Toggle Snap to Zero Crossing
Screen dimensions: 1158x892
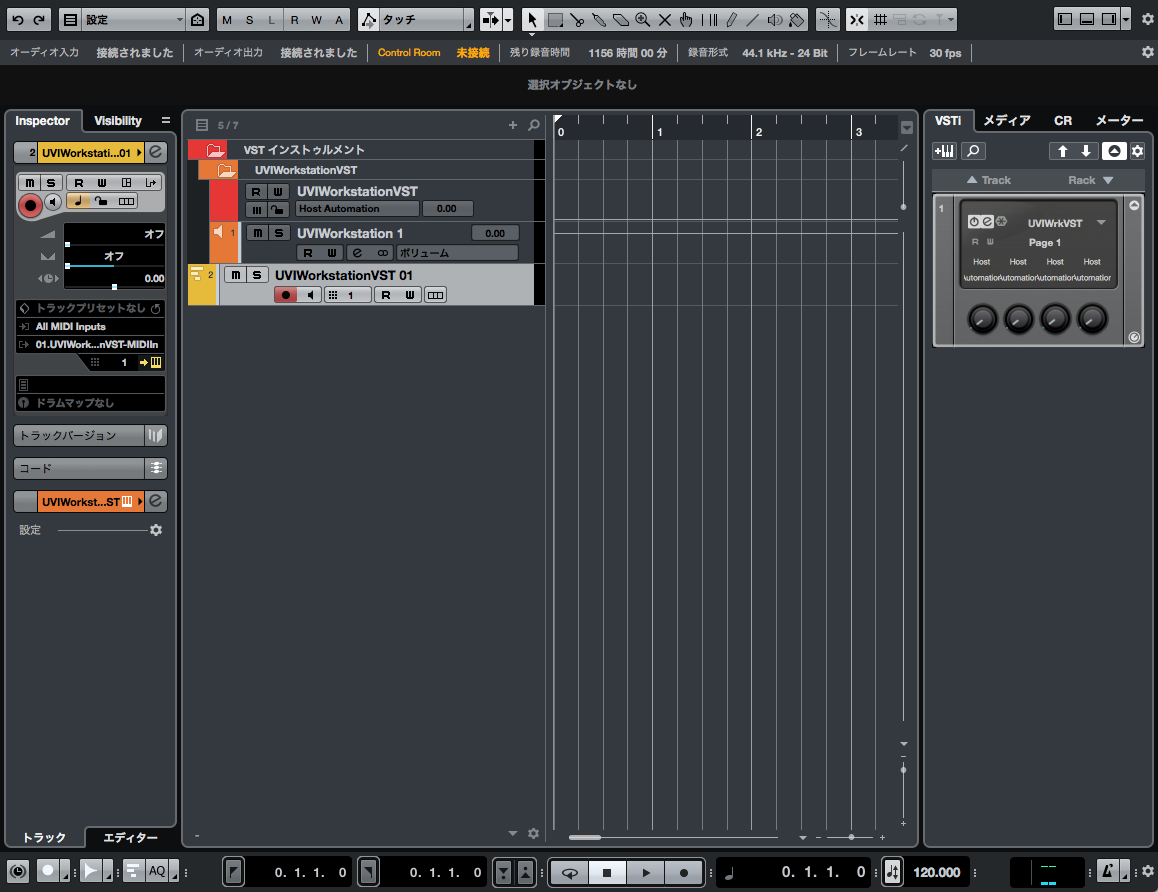(828, 20)
